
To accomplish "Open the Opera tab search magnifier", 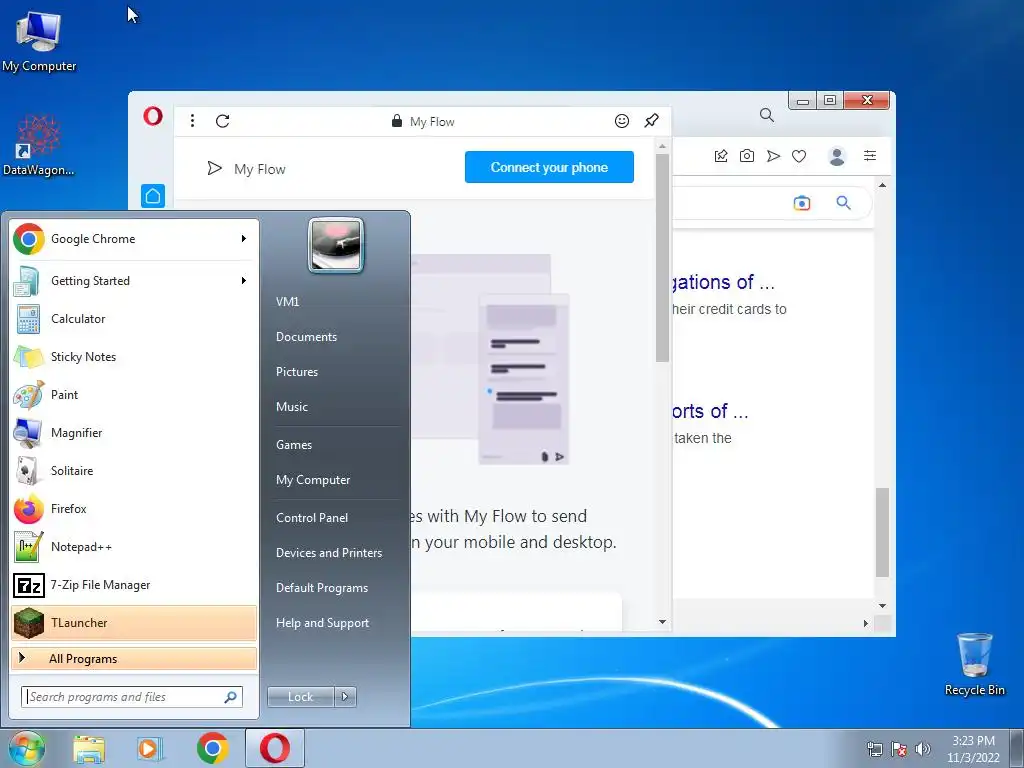I will pyautogui.click(x=767, y=116).
